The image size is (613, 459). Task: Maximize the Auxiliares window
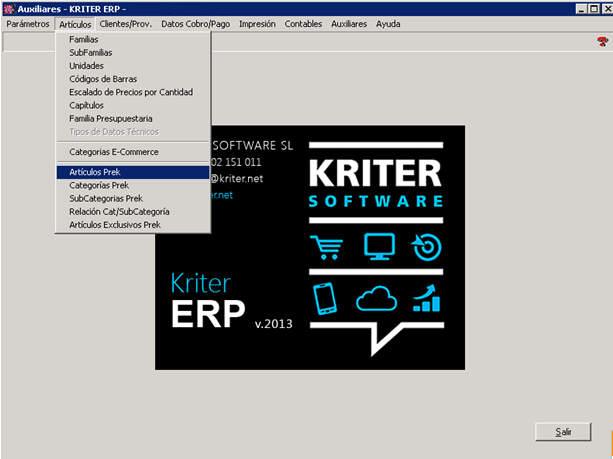coord(594,9)
